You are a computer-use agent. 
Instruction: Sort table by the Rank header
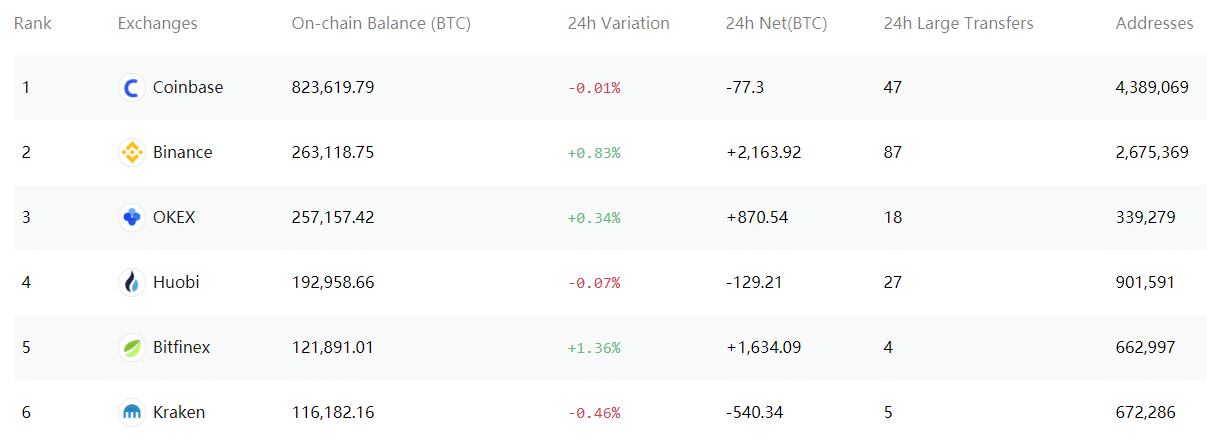pos(31,23)
